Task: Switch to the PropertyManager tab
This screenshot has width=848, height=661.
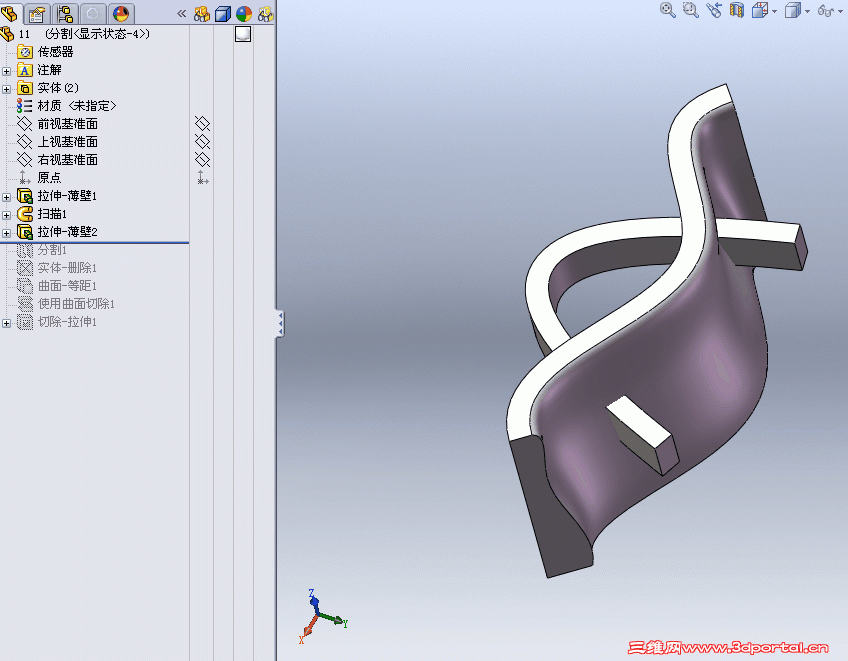Action: click(x=37, y=14)
